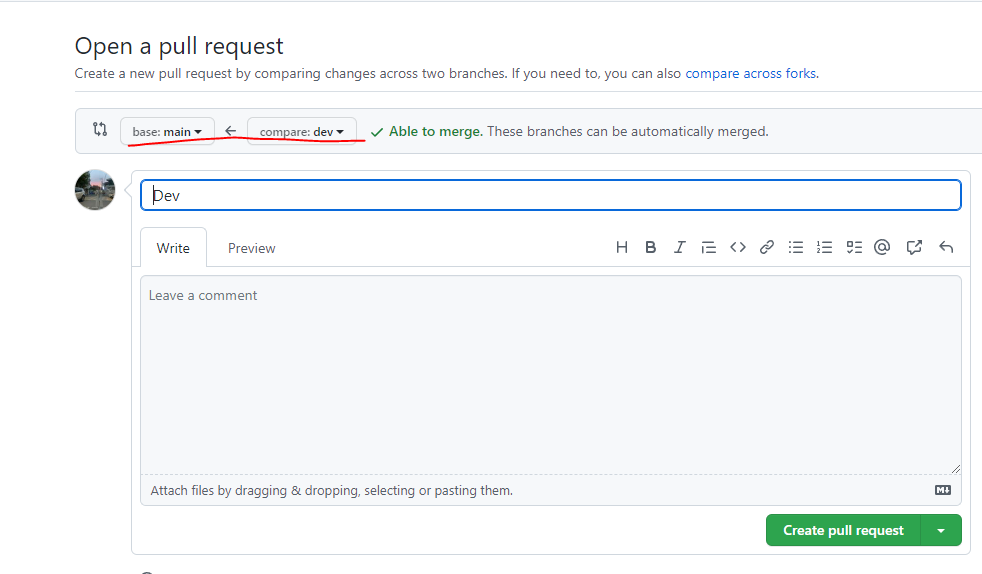The height and width of the screenshot is (574, 982).
Task: Switch to the Write tab
Action: [173, 248]
